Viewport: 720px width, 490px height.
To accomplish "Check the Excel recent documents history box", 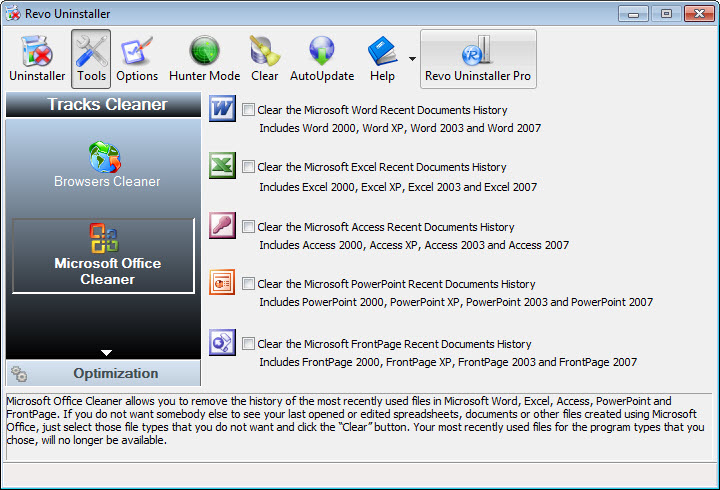I will [249, 168].
